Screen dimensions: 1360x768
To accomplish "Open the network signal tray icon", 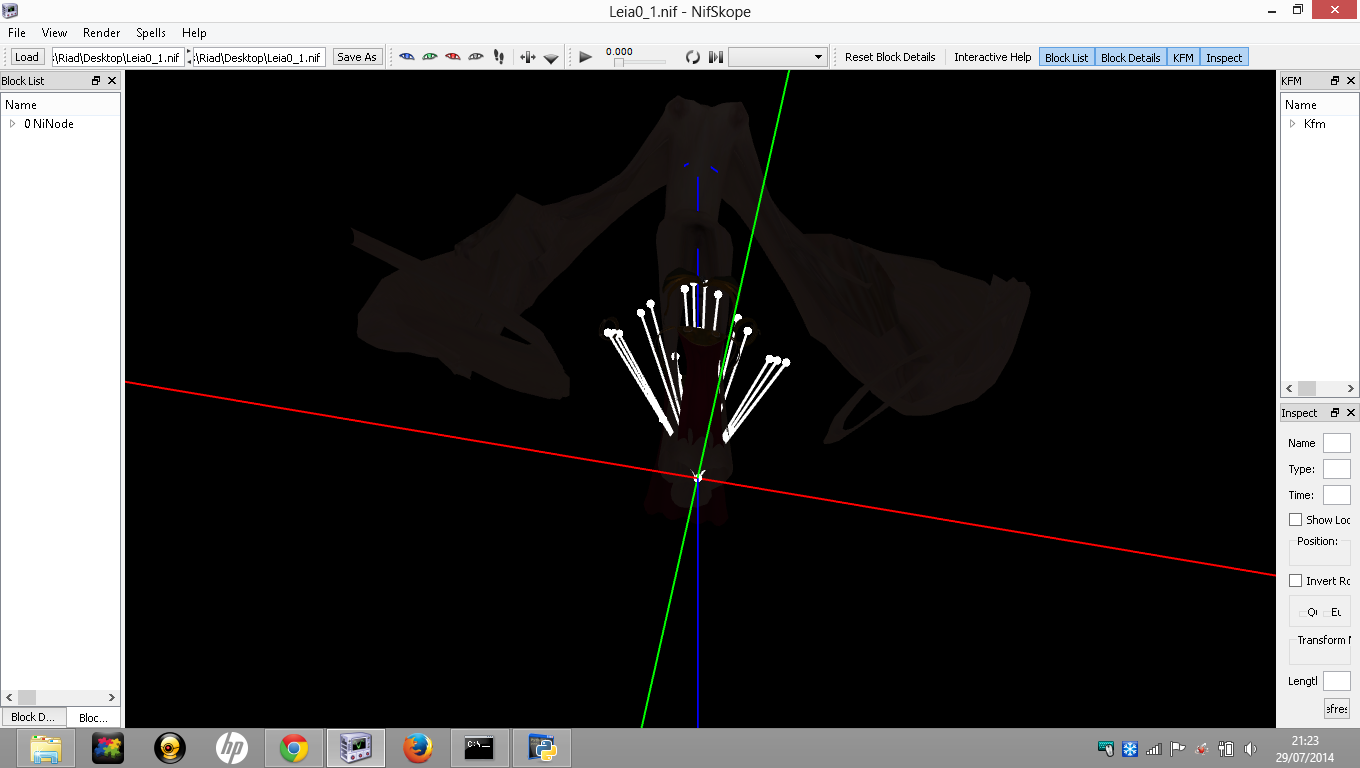I will click(1154, 748).
